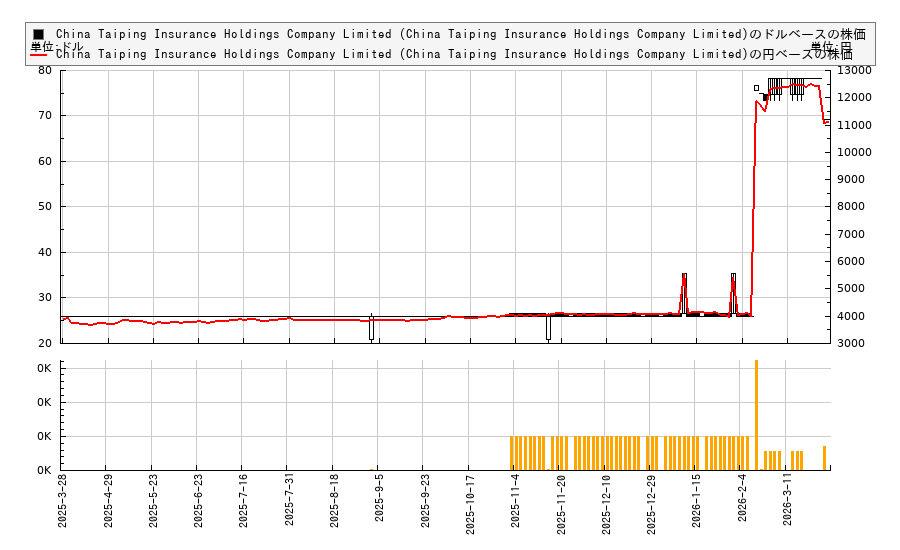The height and width of the screenshot is (550, 900).
Task: Click the final orange volume bar at chart end
Action: tap(824, 458)
